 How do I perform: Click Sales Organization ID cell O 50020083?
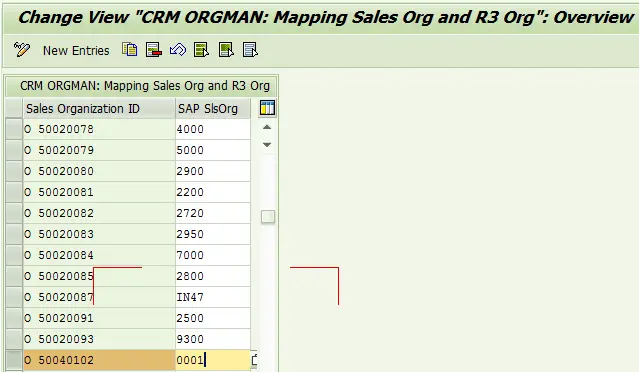[x=99, y=234]
